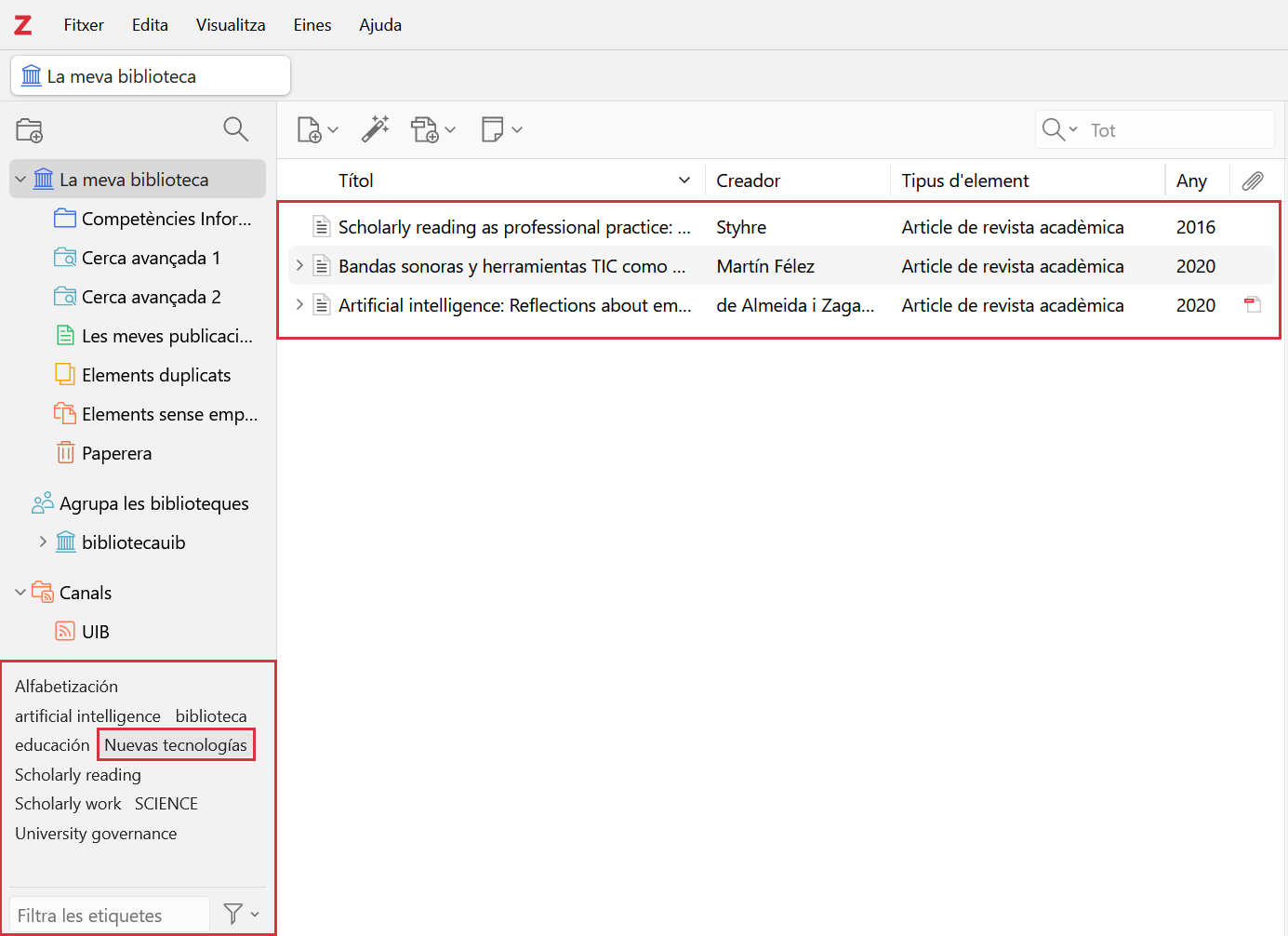Open the New Item dropdown arrow

[333, 130]
